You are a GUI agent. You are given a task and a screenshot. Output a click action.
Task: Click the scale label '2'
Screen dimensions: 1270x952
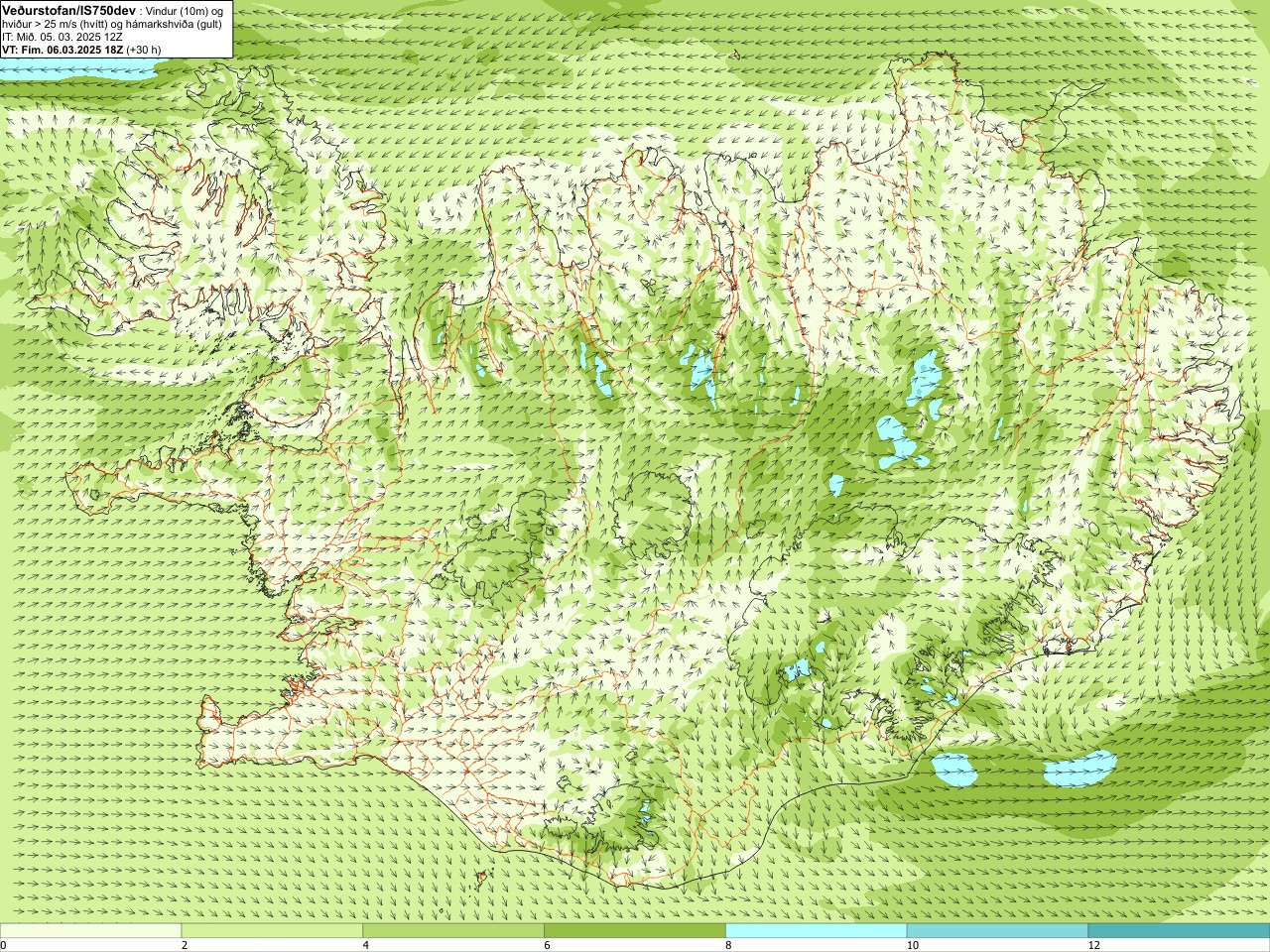pyautogui.click(x=185, y=945)
